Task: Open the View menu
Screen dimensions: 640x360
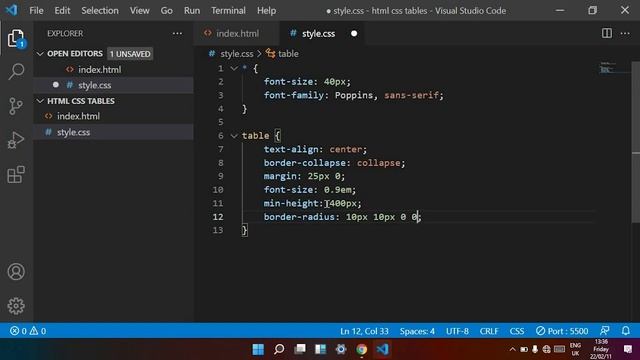Action: pos(140,11)
